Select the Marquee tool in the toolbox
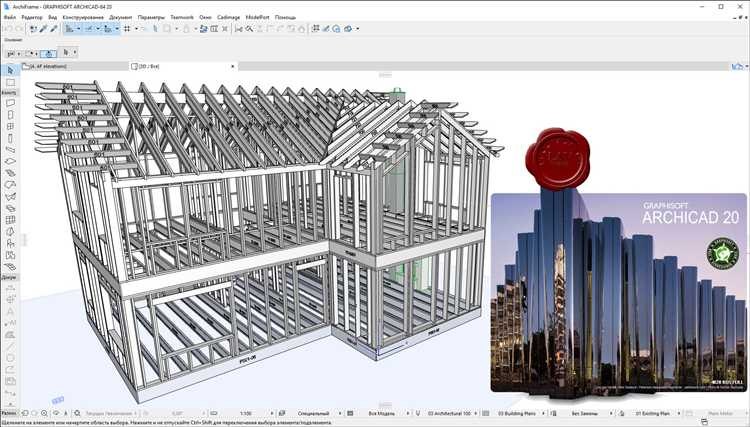Screen dimensions: 750x427 point(10,82)
